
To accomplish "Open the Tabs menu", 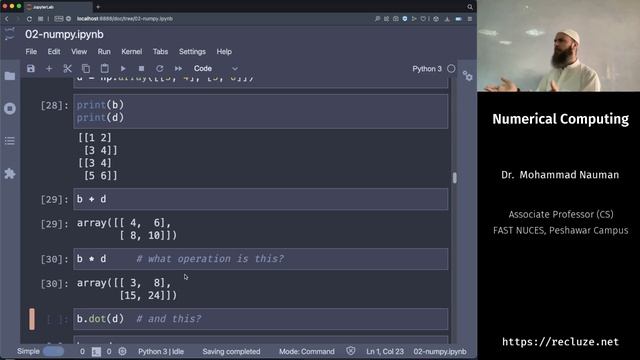I will 160,51.
